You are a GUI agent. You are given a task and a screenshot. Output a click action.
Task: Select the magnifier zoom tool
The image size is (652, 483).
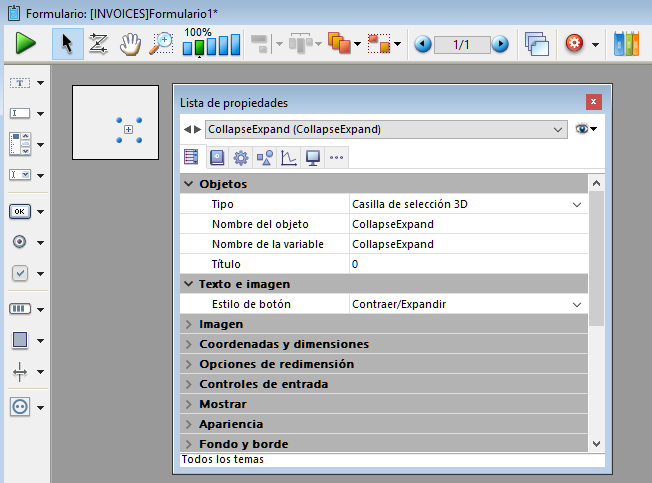click(x=160, y=44)
